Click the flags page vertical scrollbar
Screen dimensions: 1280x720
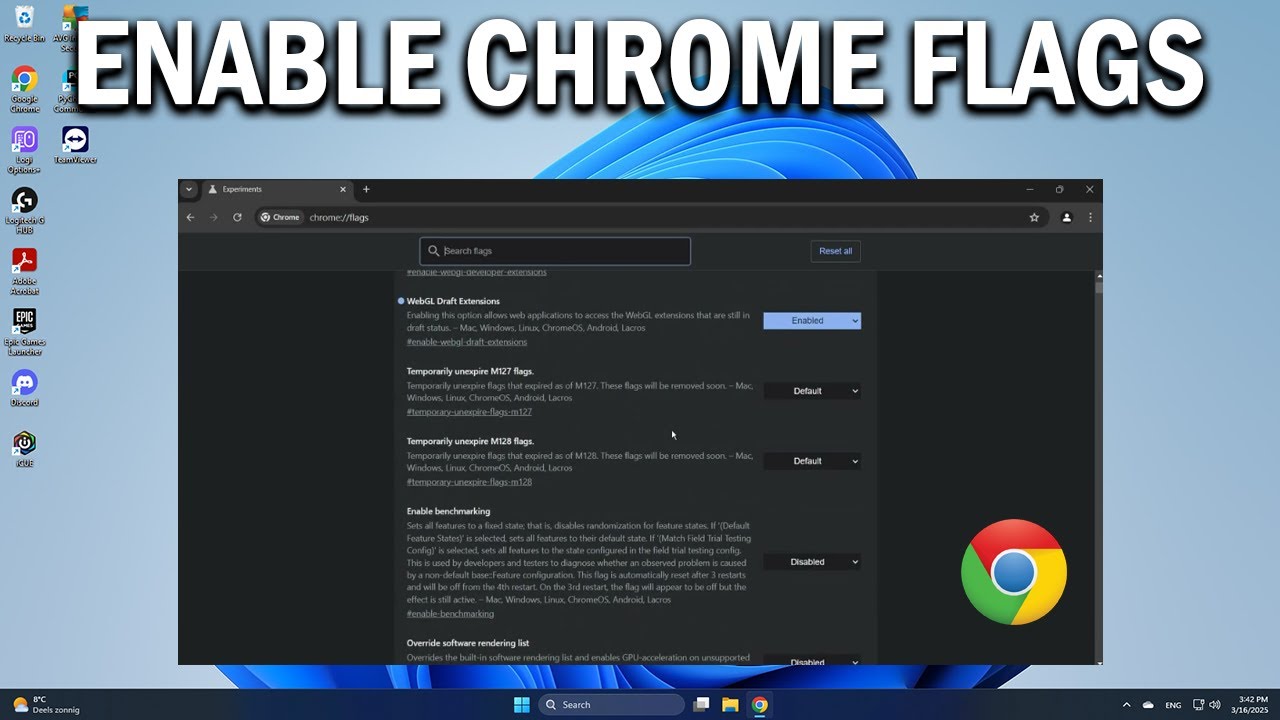pos(1099,287)
